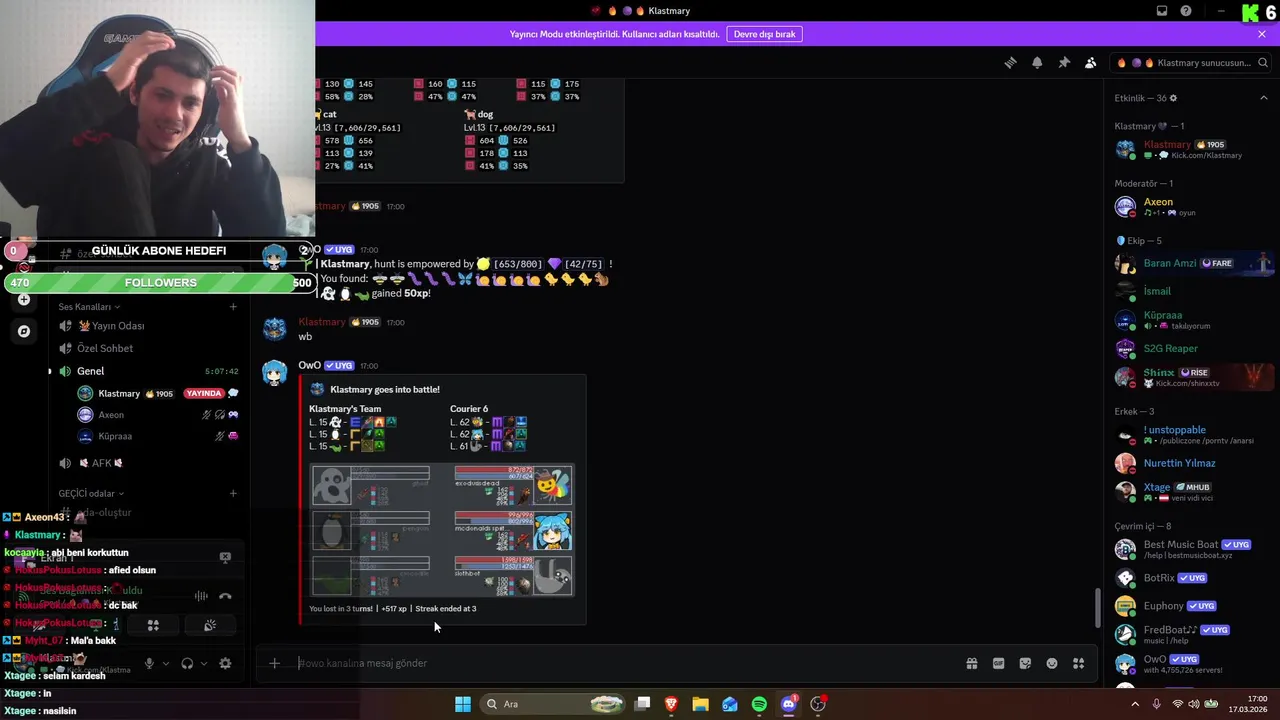
Task: Close the purple Yayıncı Modu banner
Action: coord(1262,34)
